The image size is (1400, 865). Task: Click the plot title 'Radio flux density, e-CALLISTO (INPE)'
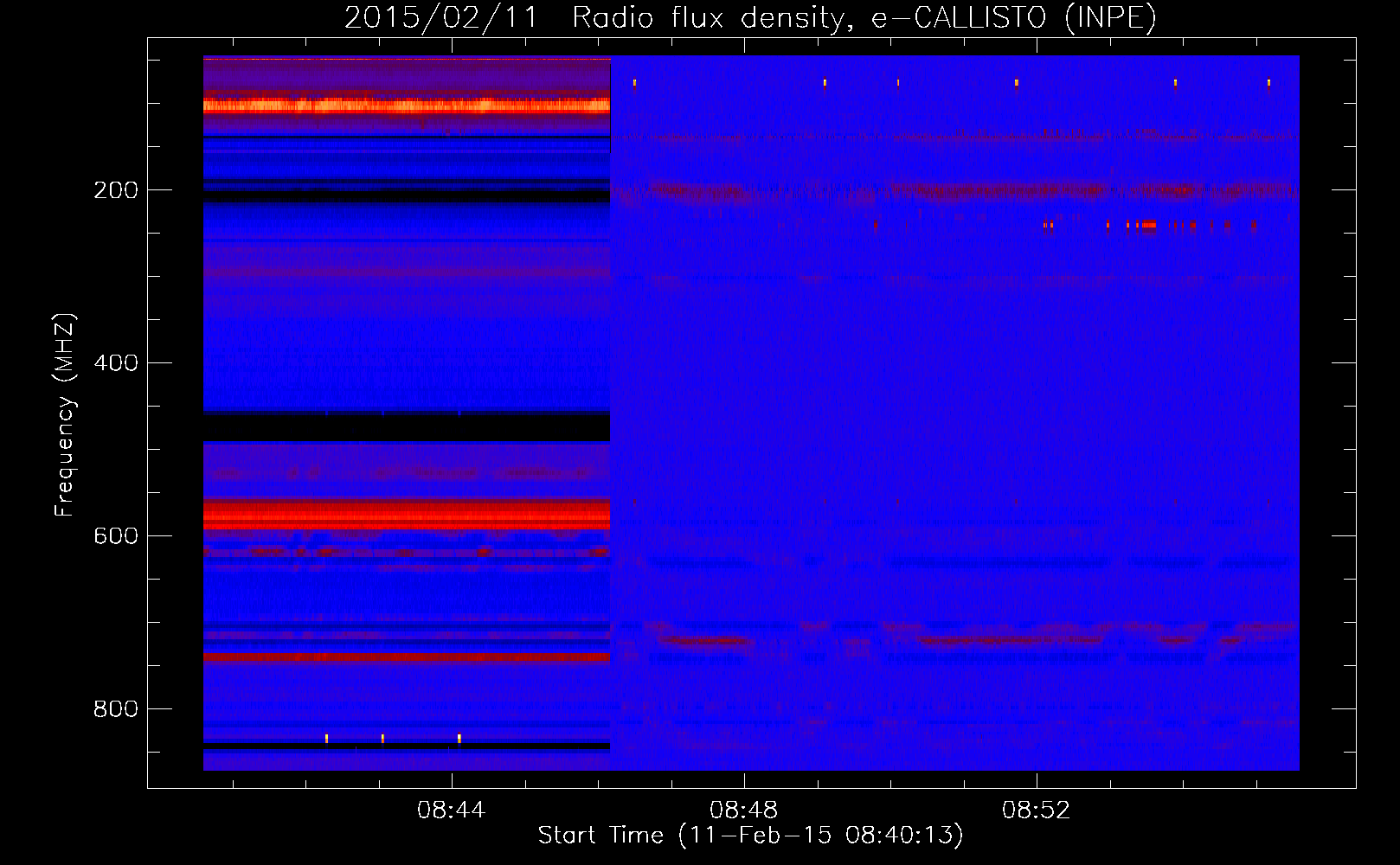click(x=864, y=17)
